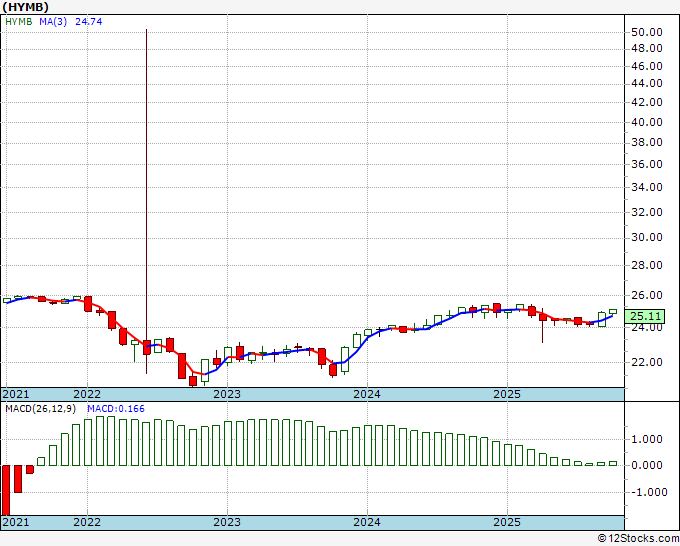Image resolution: width=680 pixels, height=546 pixels.
Task: Click the 1.000 MACD axis label
Action: click(647, 439)
